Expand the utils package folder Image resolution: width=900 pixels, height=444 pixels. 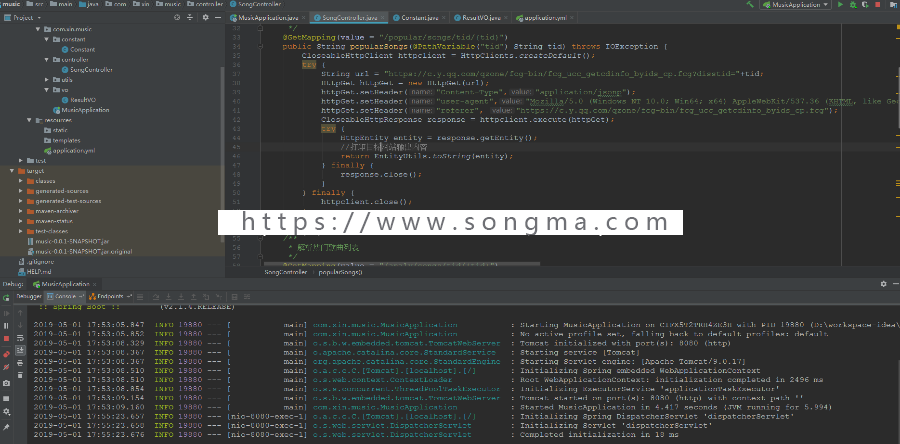pyautogui.click(x=48, y=79)
